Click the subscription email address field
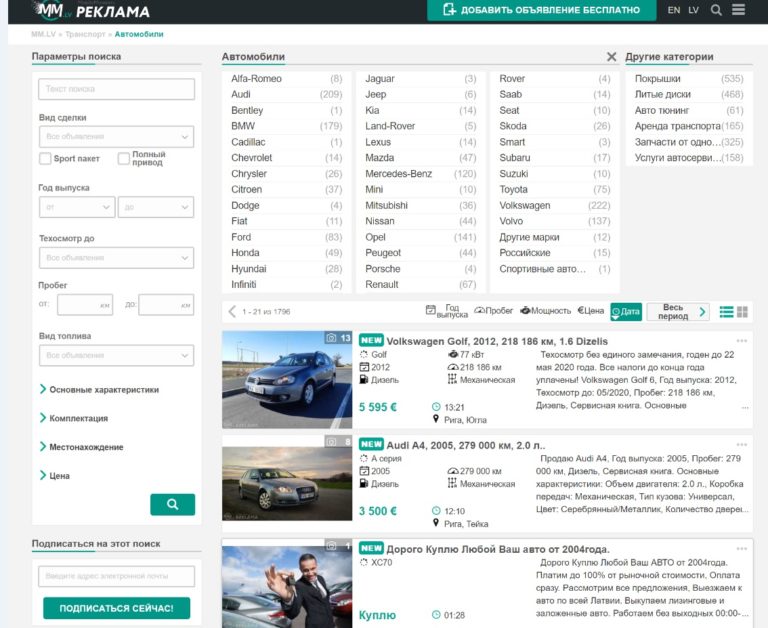This screenshot has height=628, width=768. point(117,577)
